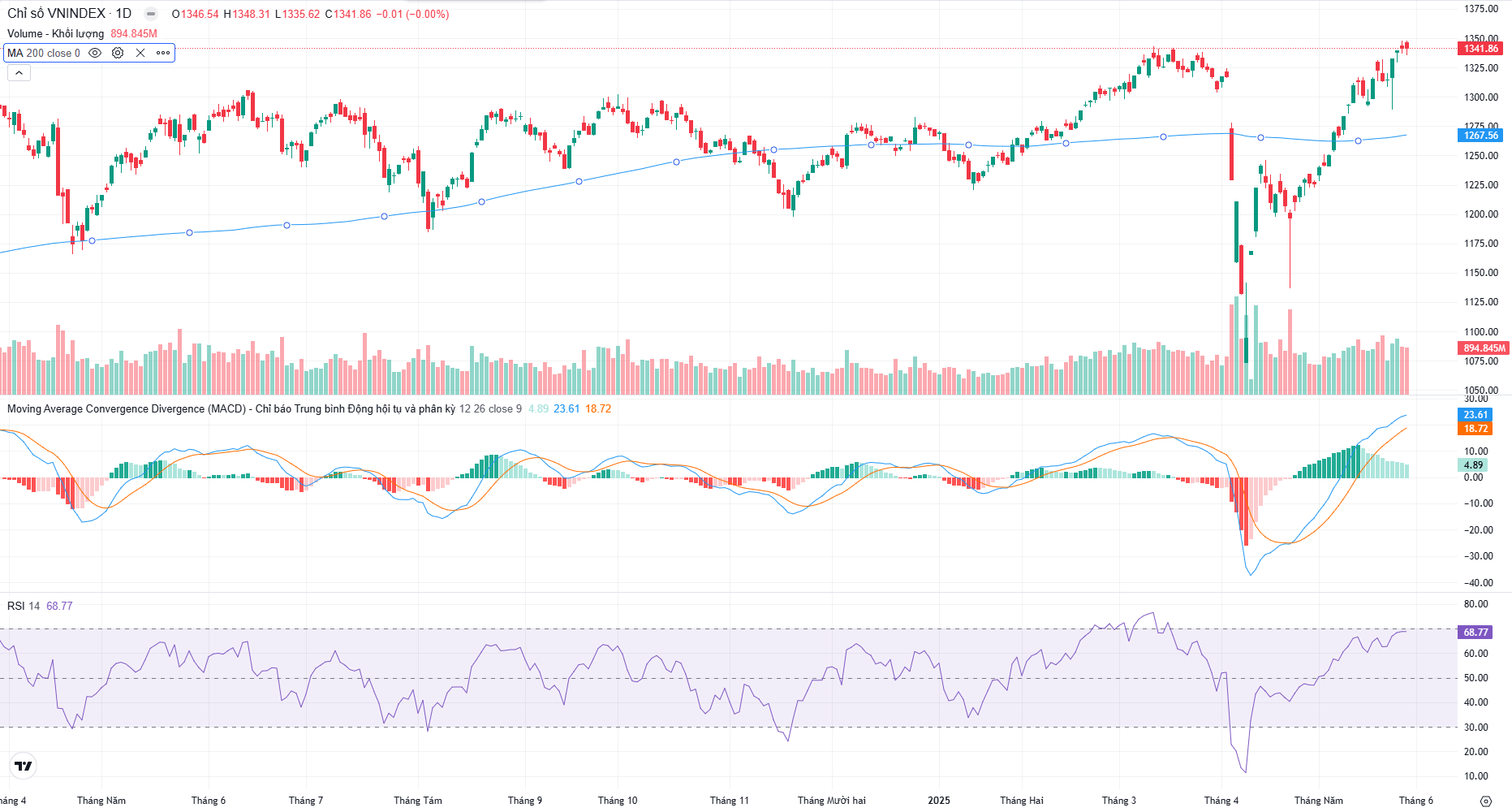1512x812 pixels.
Task: Click Tháng Tám on the time axis
Action: [418, 801]
